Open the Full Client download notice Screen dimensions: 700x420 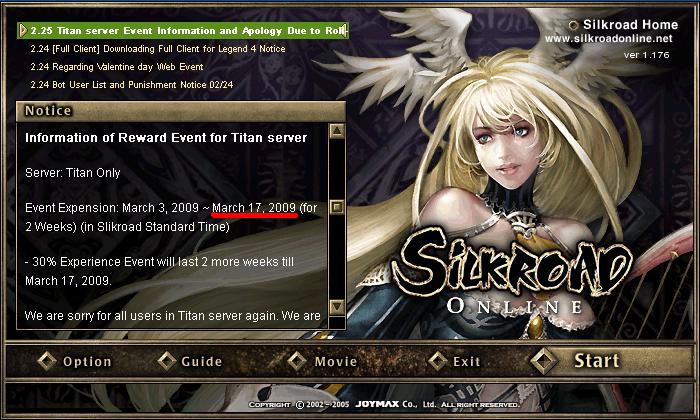(x=158, y=49)
